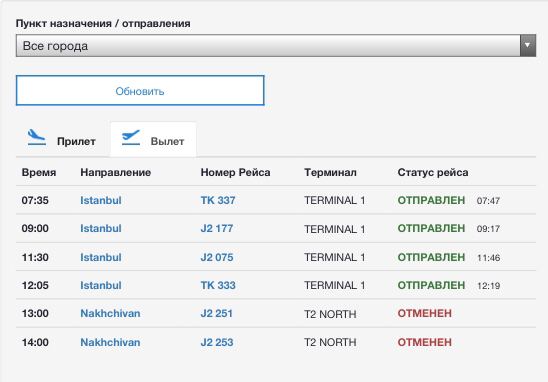
Task: Click the 12:05 departure time
Action: (x=35, y=285)
